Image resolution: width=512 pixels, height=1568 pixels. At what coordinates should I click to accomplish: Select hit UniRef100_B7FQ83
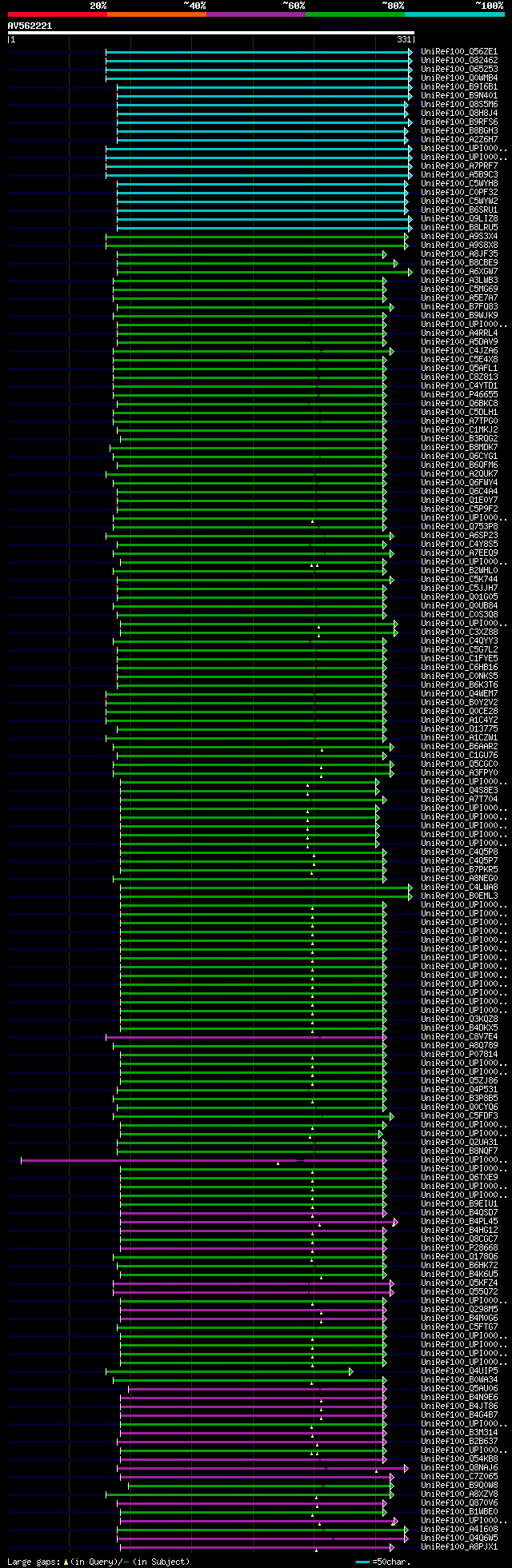pyautogui.click(x=459, y=306)
